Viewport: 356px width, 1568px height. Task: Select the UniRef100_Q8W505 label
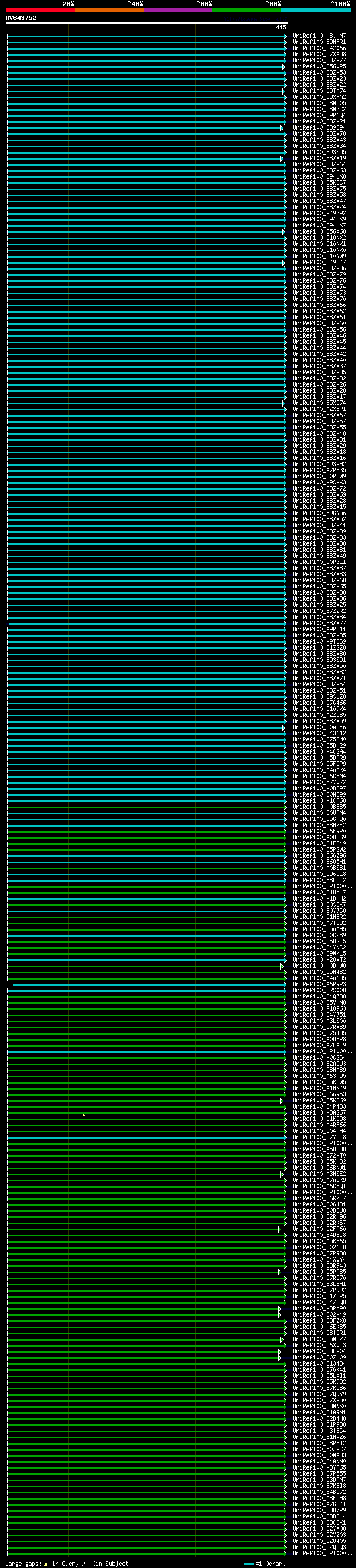[x=319, y=103]
